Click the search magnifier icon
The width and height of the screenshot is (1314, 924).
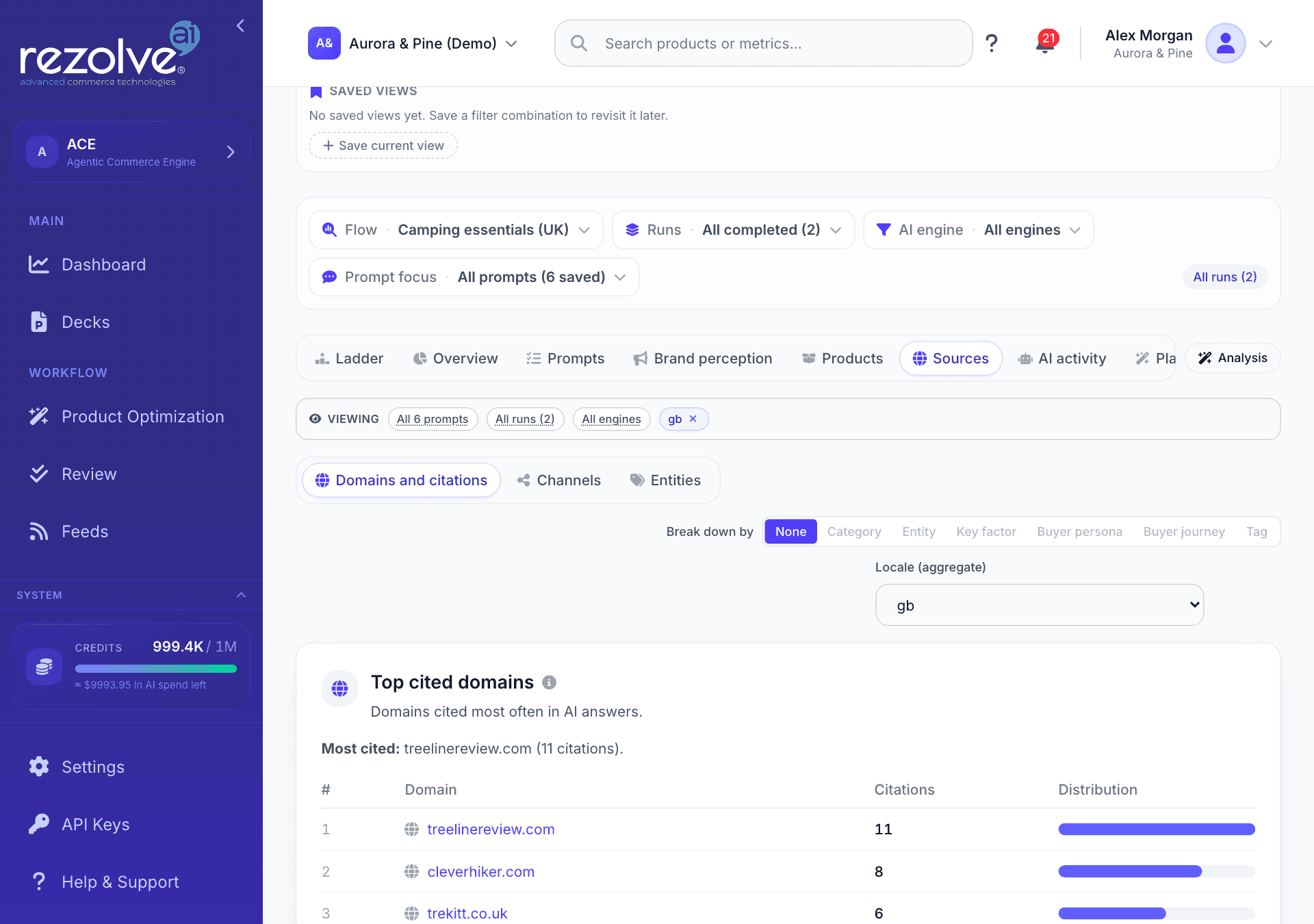pyautogui.click(x=579, y=43)
